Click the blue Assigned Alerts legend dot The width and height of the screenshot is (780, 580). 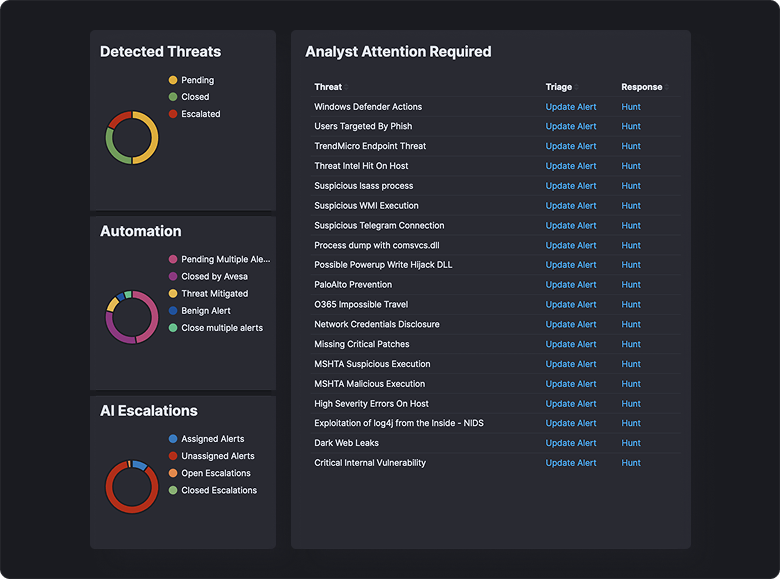click(173, 439)
